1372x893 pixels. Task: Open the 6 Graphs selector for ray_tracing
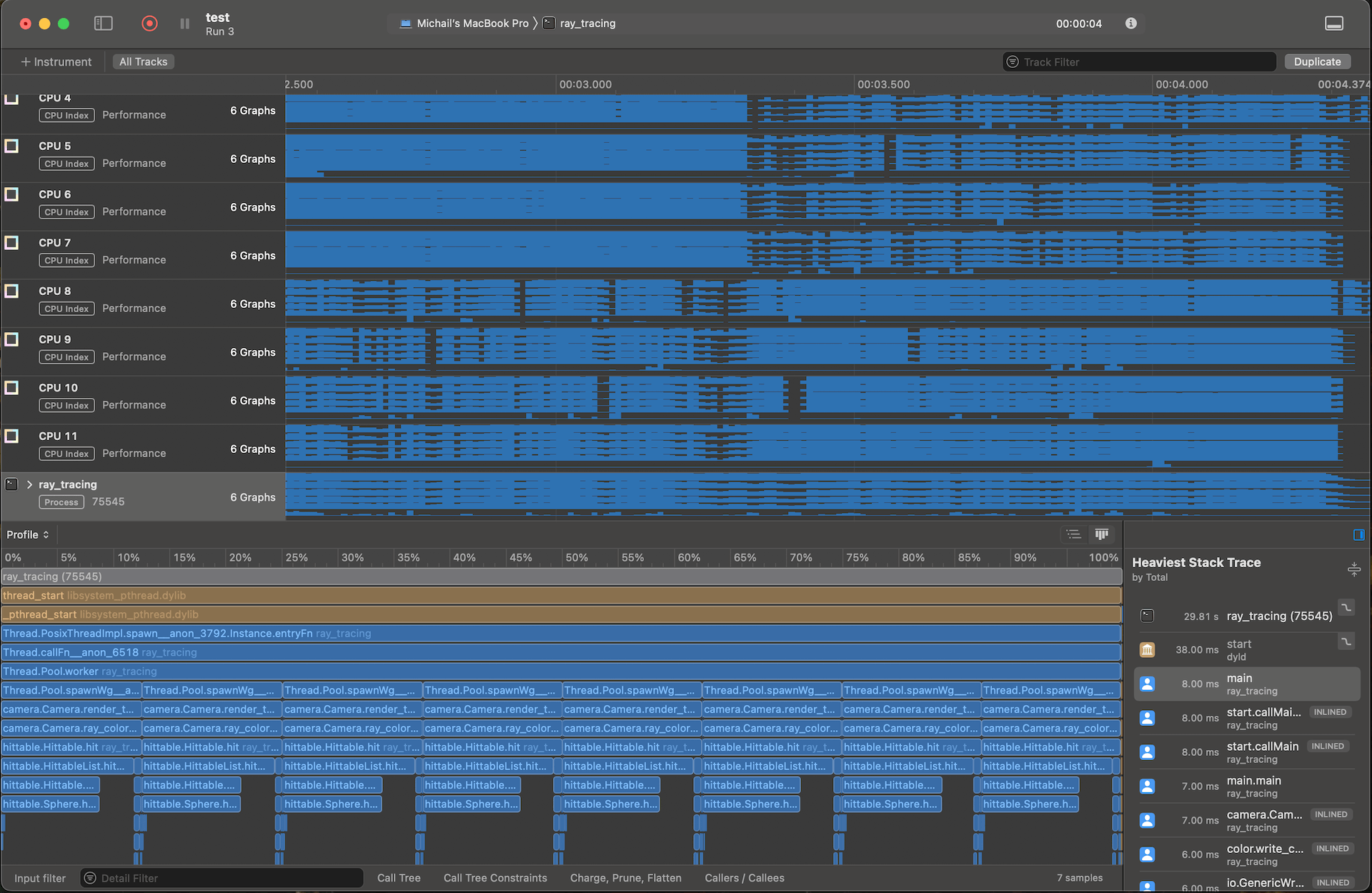[x=253, y=497]
